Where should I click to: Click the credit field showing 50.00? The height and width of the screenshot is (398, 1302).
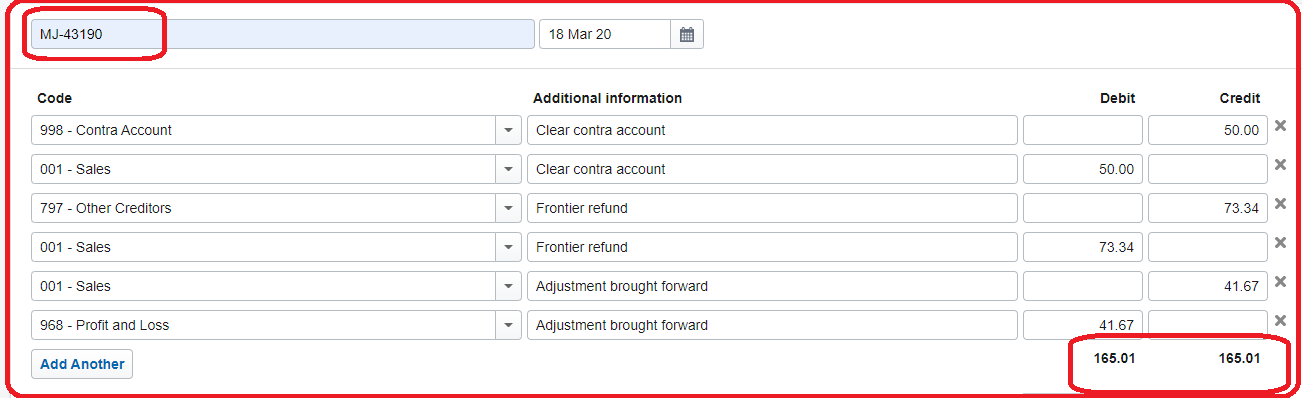click(1207, 130)
